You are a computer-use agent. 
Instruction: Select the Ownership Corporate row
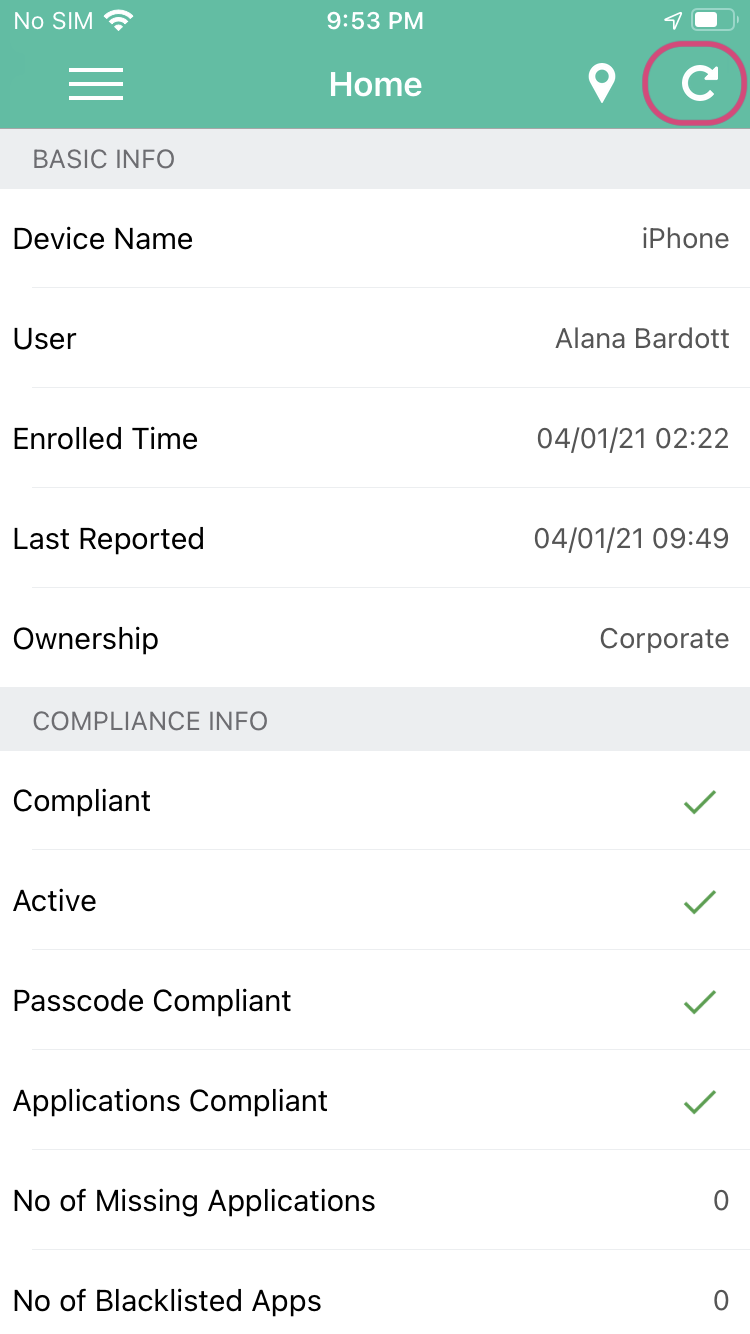click(x=375, y=638)
